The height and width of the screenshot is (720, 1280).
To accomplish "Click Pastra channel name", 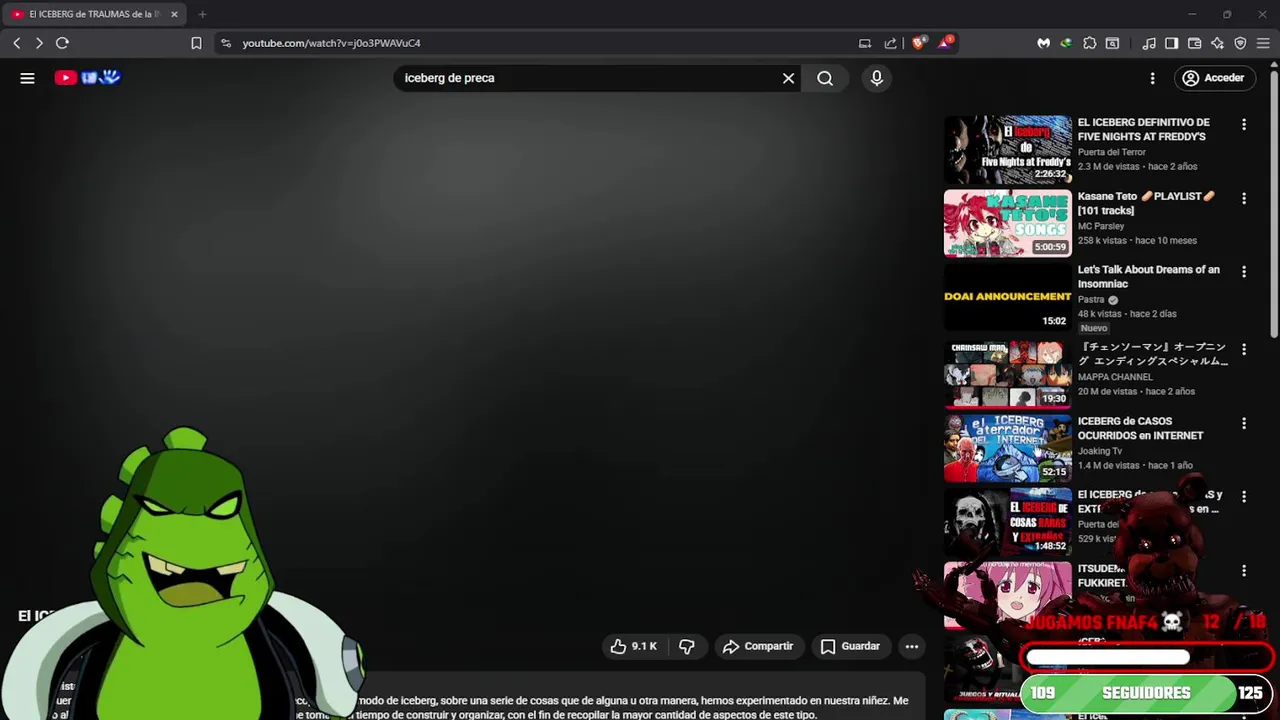I will [1091, 300].
